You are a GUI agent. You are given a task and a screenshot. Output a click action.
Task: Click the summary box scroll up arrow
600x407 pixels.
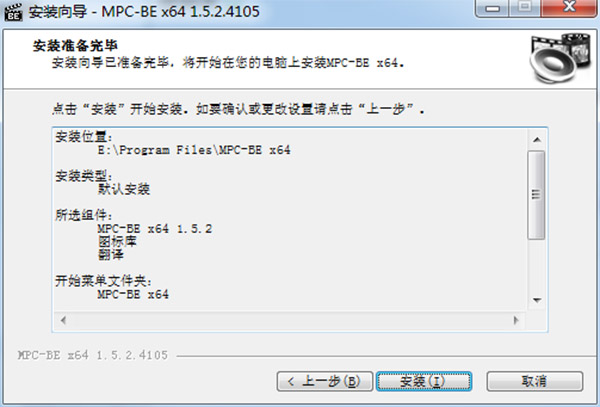tap(537, 140)
